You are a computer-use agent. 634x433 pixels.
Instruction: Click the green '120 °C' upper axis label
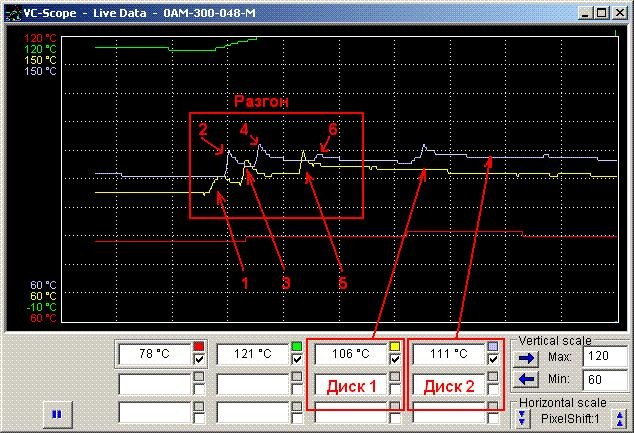[40, 49]
